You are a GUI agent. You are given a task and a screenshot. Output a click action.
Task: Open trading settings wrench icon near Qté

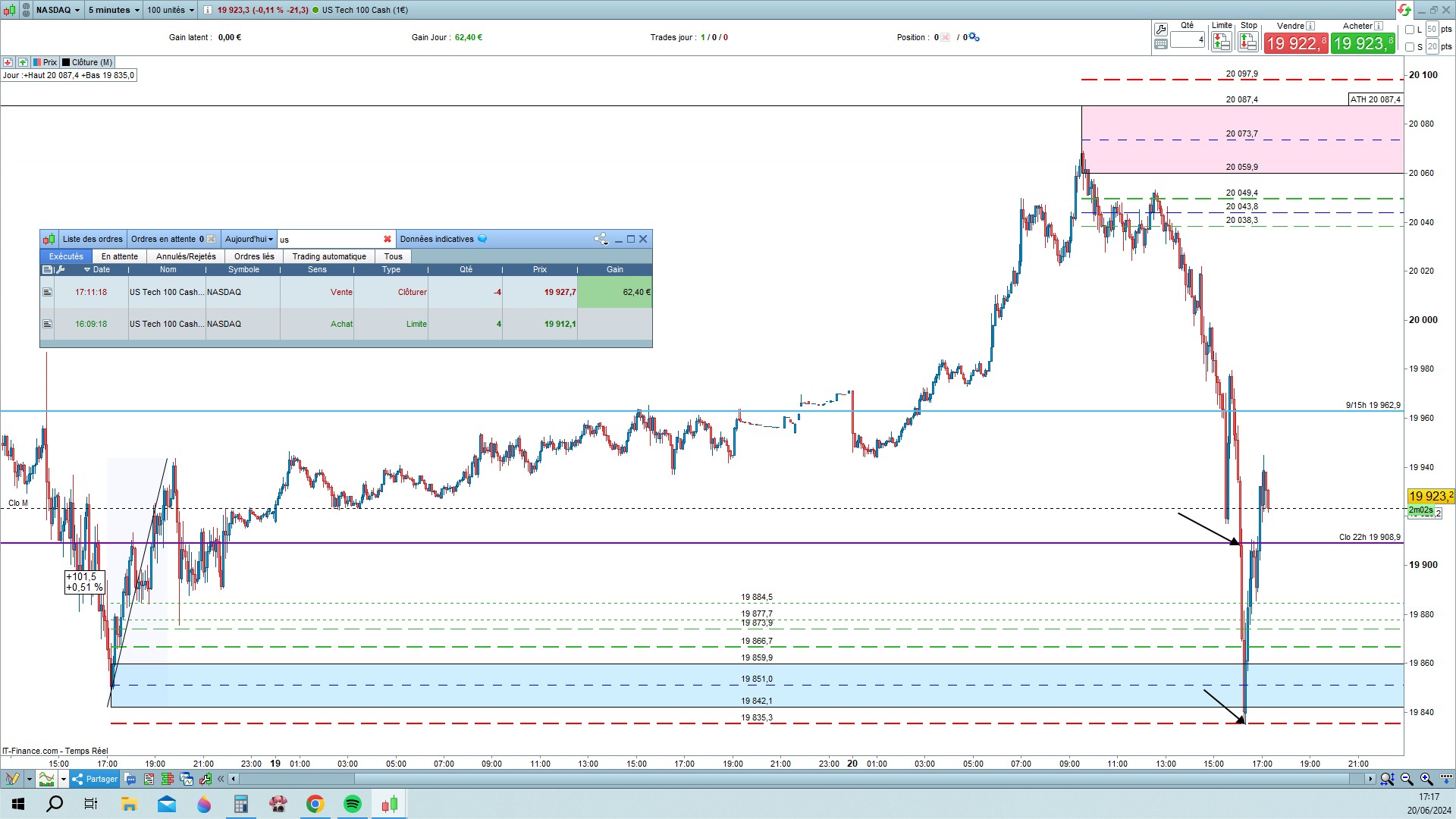pyautogui.click(x=1160, y=30)
